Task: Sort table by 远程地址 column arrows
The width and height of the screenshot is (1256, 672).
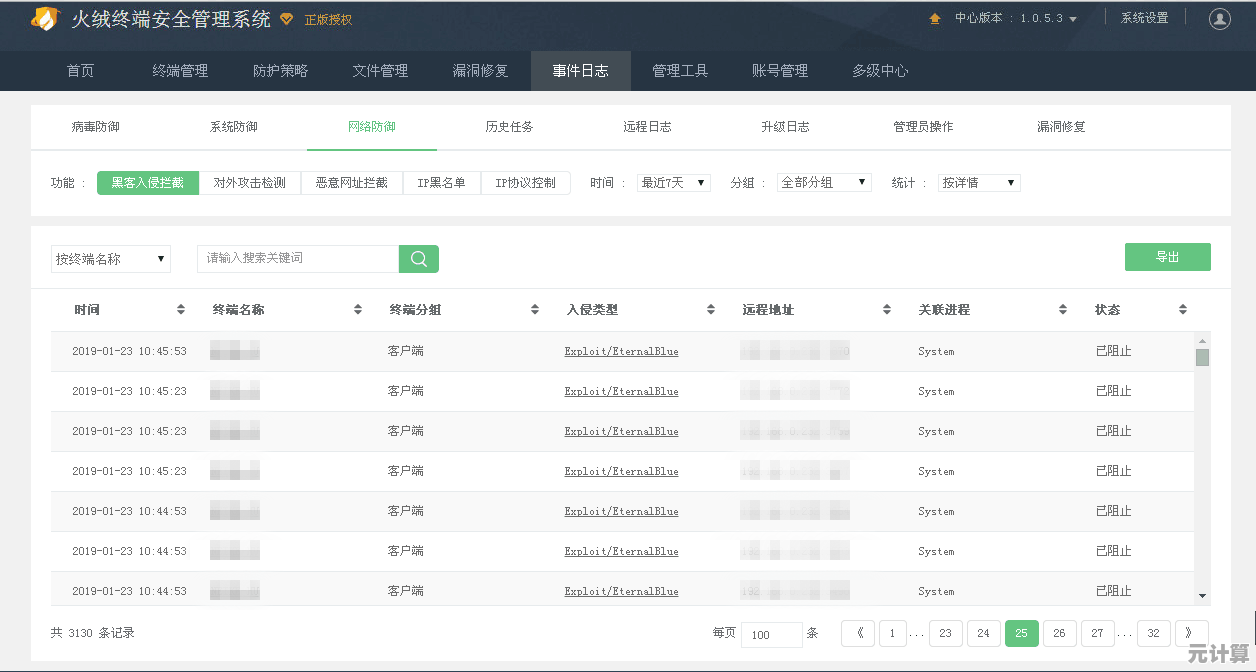Action: tap(887, 310)
